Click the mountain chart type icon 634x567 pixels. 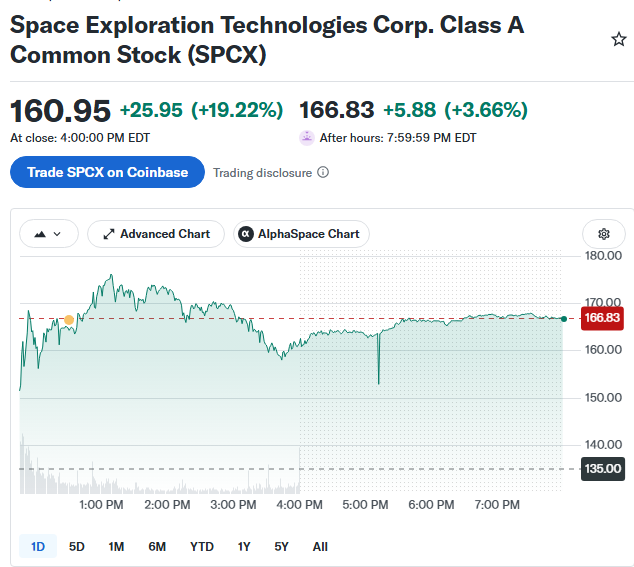(x=40, y=234)
